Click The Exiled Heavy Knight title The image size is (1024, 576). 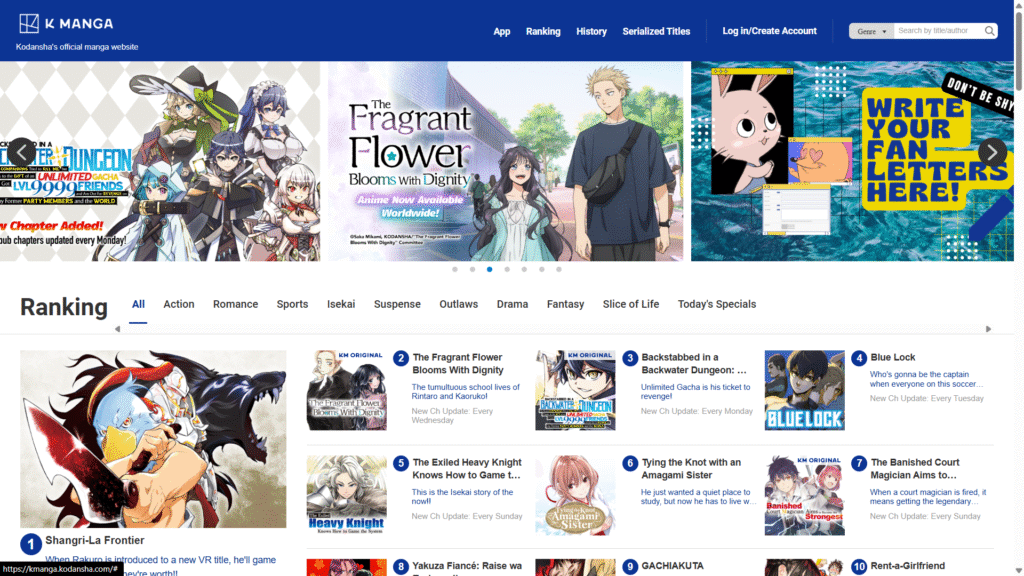[467, 469]
